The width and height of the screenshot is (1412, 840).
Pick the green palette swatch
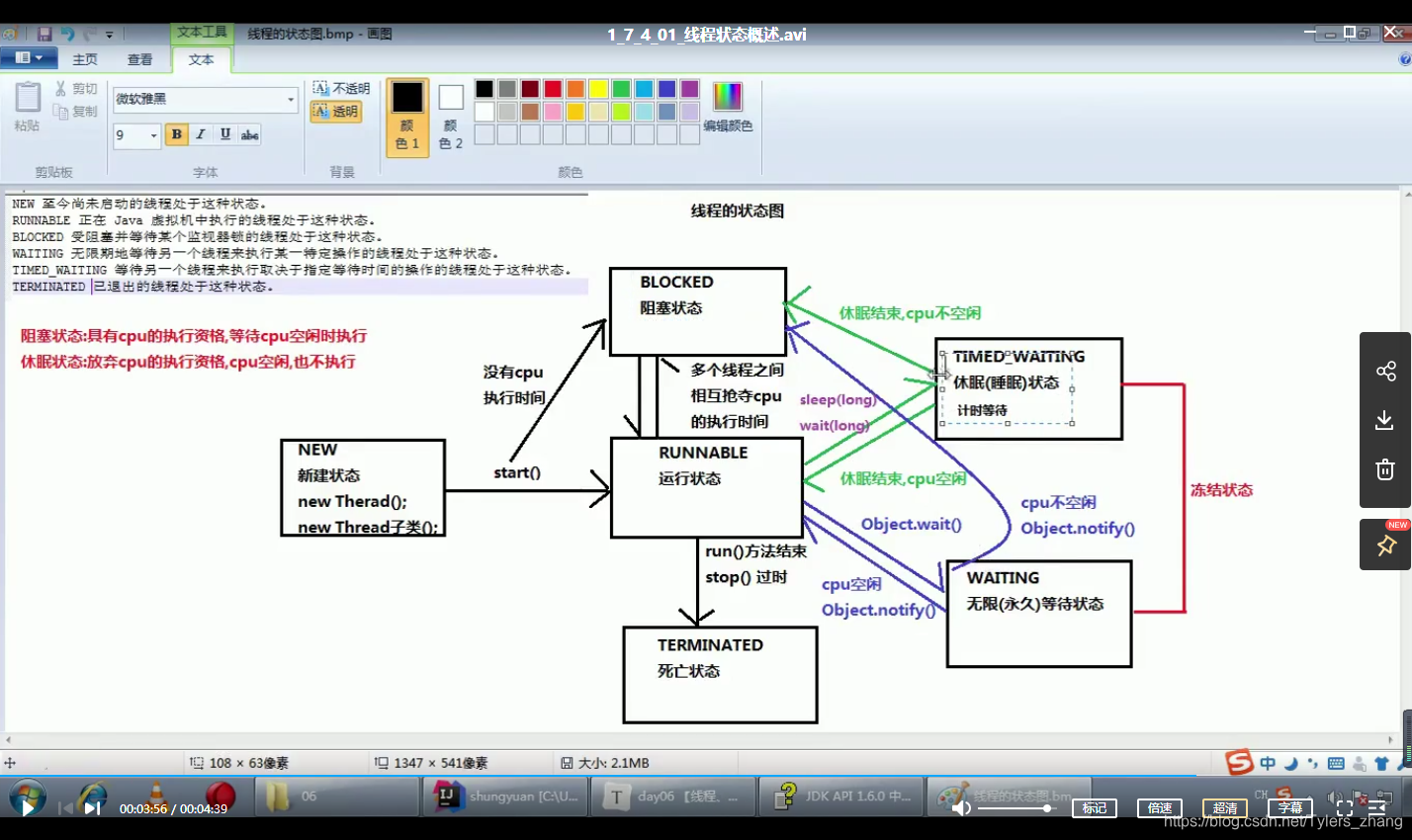pyautogui.click(x=621, y=89)
